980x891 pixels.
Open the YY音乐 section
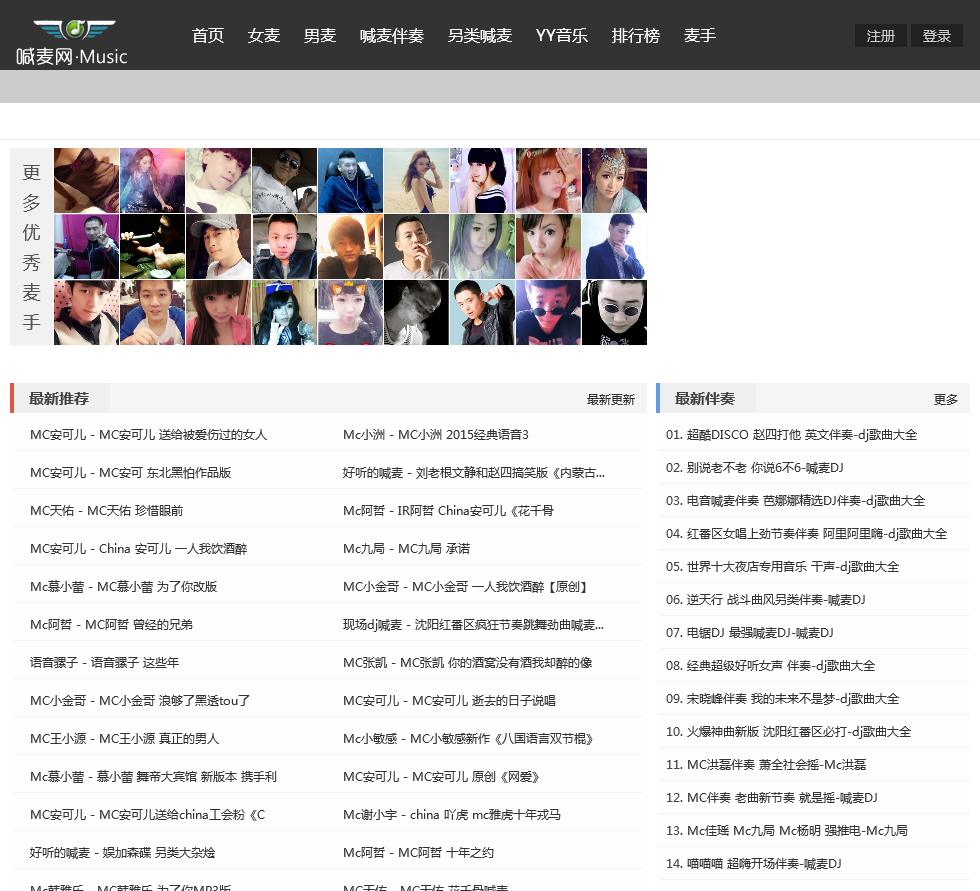[561, 36]
